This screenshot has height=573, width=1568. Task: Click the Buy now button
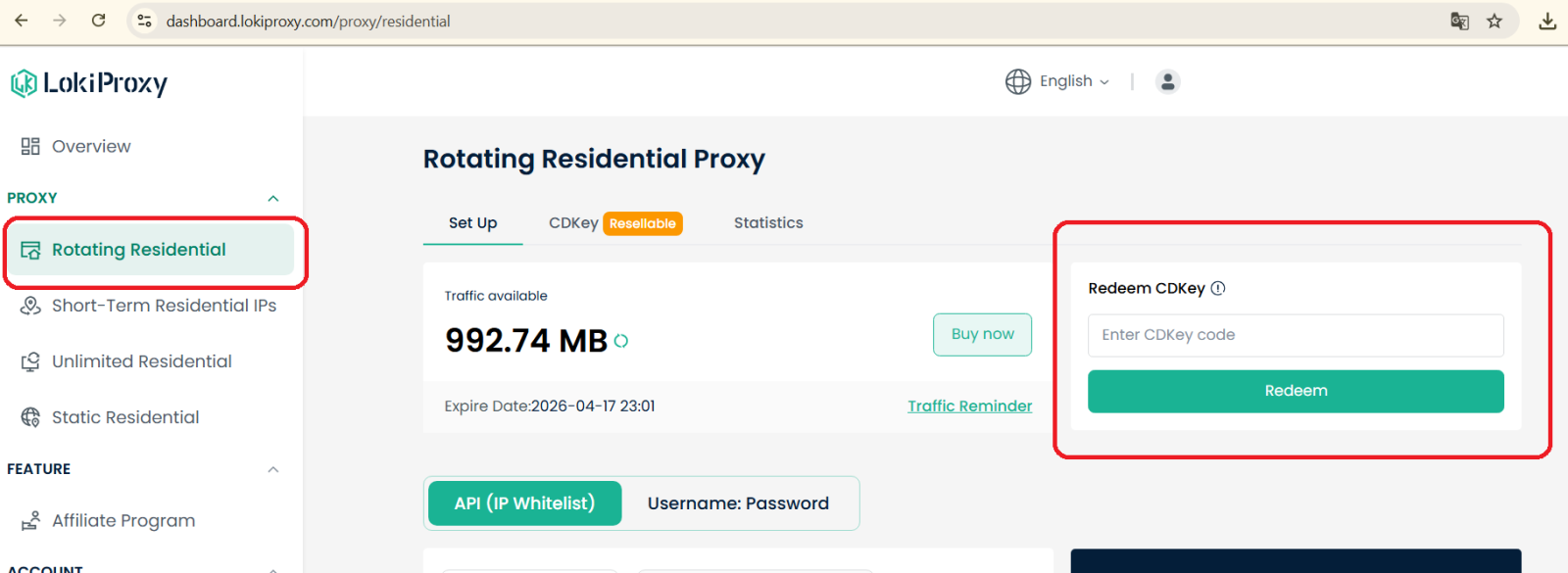pyautogui.click(x=982, y=334)
